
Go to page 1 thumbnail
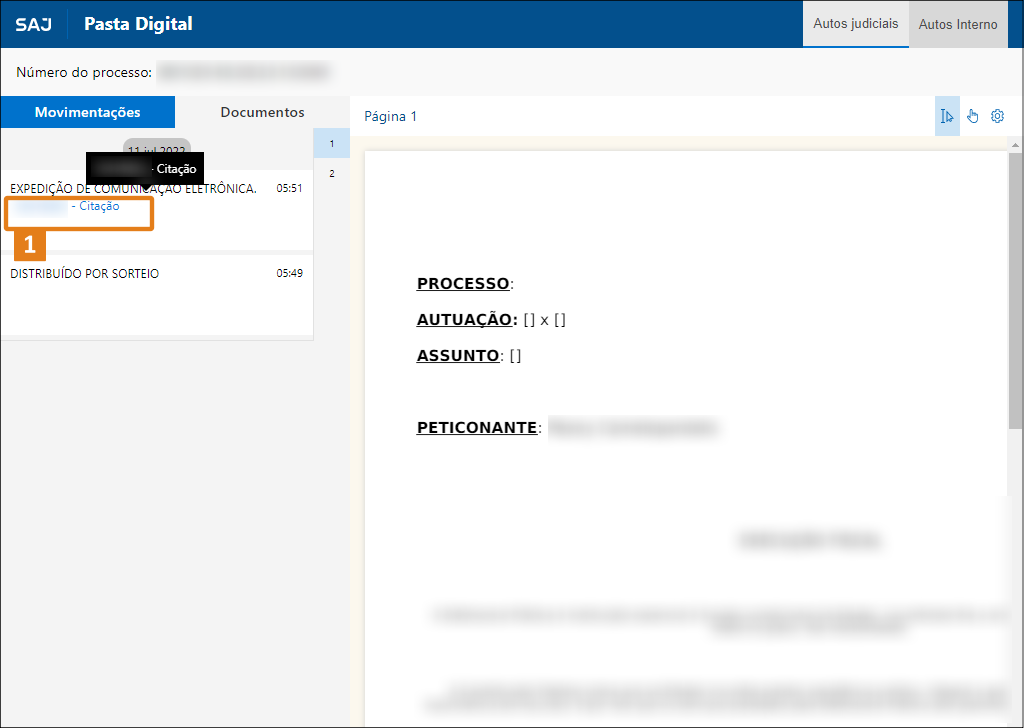(332, 144)
